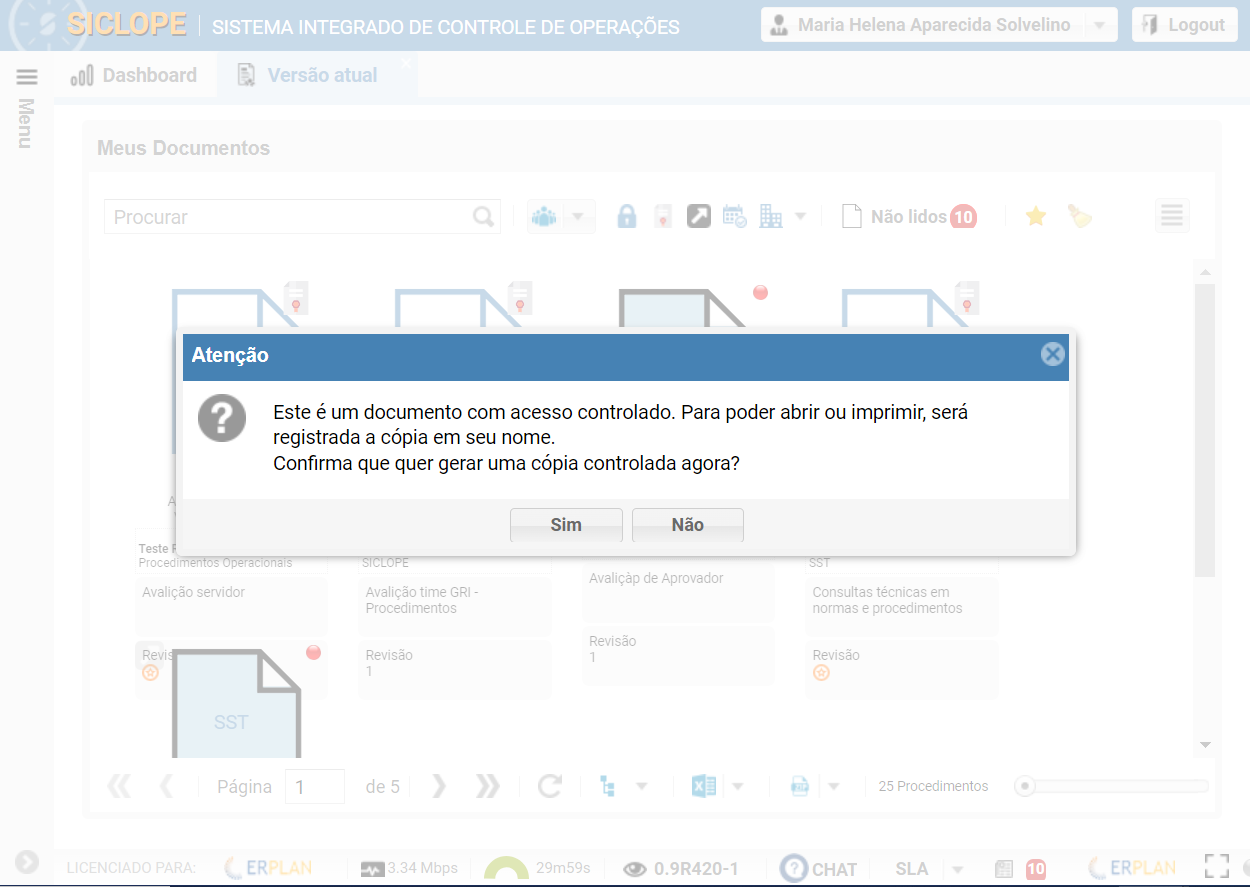
Task: Switch to the Versão atual tab
Action: [308, 75]
